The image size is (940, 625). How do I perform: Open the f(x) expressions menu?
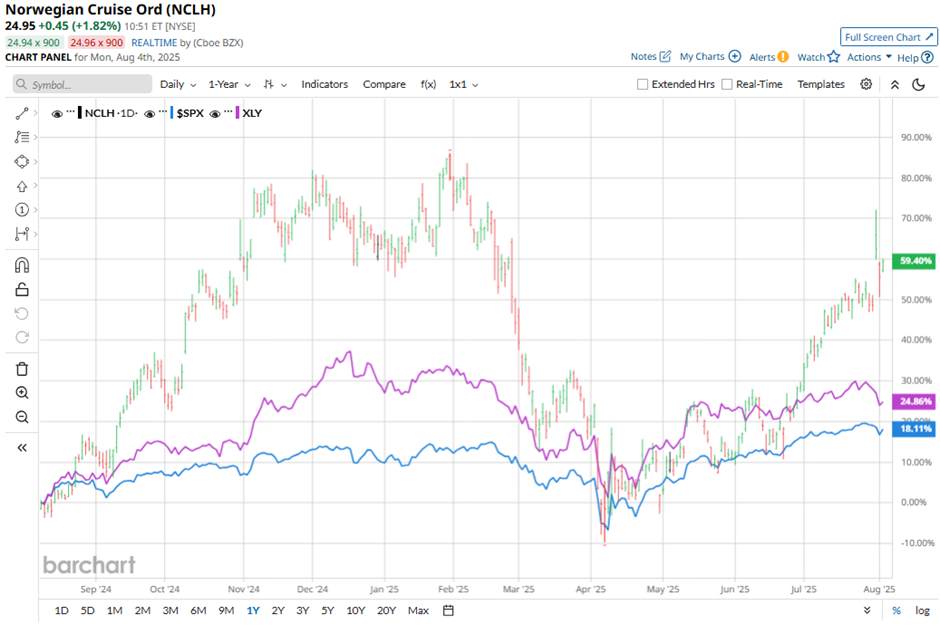[428, 84]
